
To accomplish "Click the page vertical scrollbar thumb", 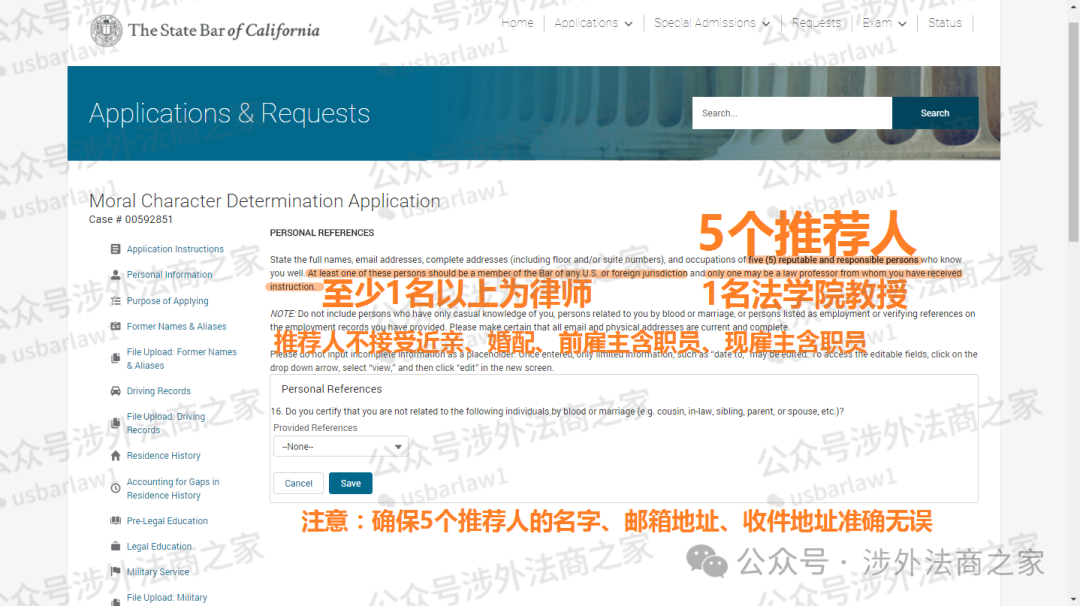I will pyautogui.click(x=1074, y=131).
